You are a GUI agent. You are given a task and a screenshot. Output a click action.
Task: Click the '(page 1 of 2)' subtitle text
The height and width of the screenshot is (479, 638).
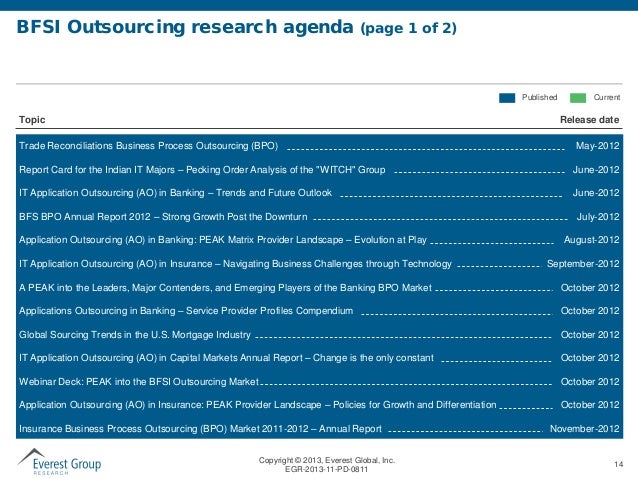click(x=408, y=28)
